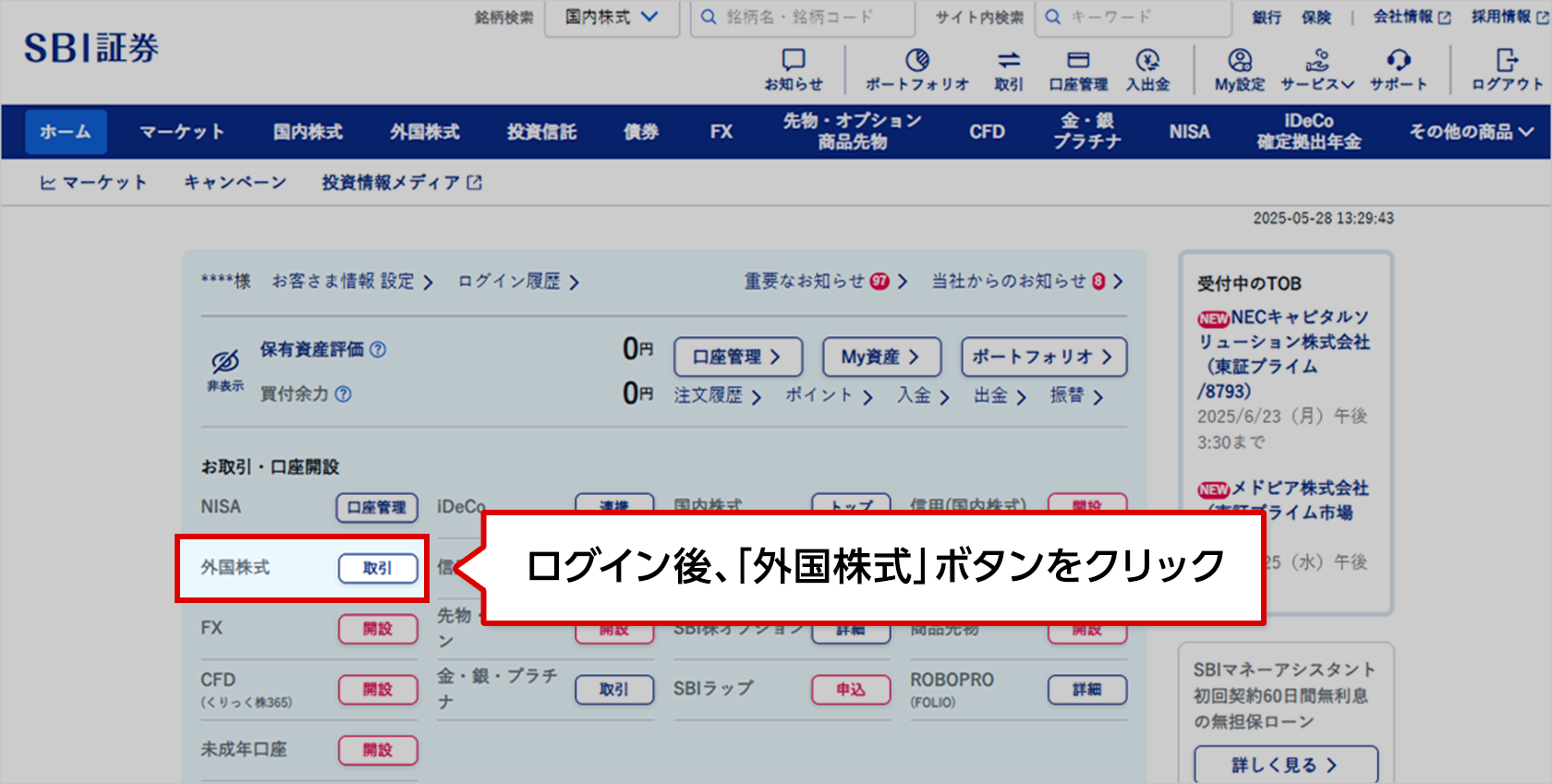This screenshot has height=784, width=1552.
Task: Click 金・銀・プラチナ 取引 button
Action: [x=614, y=690]
